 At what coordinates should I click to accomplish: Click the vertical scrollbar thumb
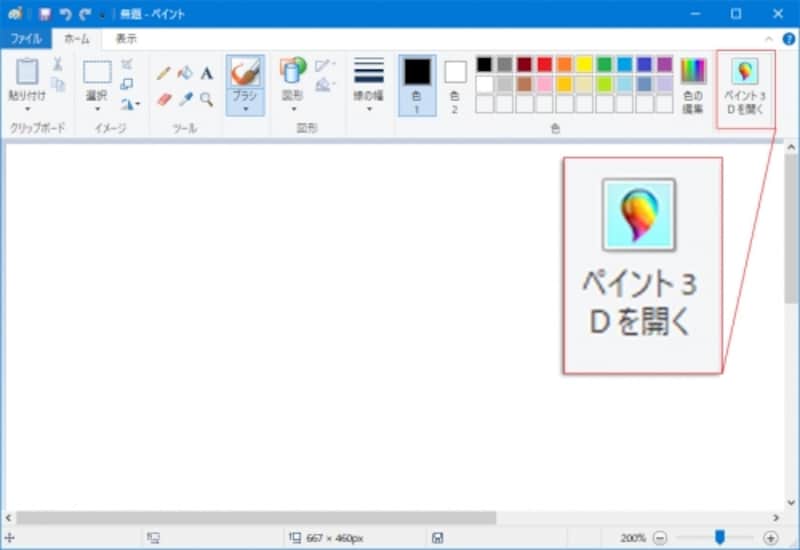791,228
